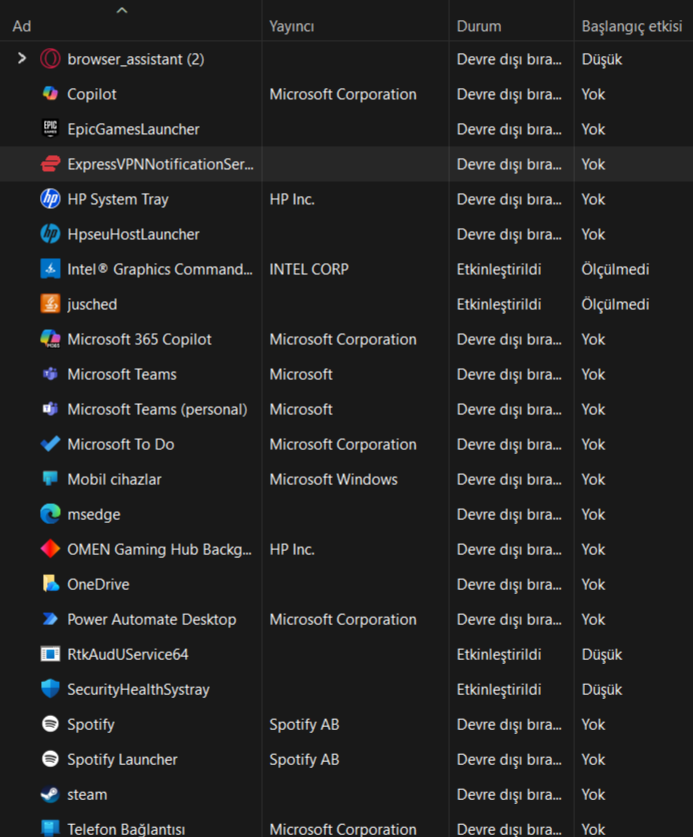Expand the browser_assistant (2) group
This screenshot has width=693, height=837.
22,58
